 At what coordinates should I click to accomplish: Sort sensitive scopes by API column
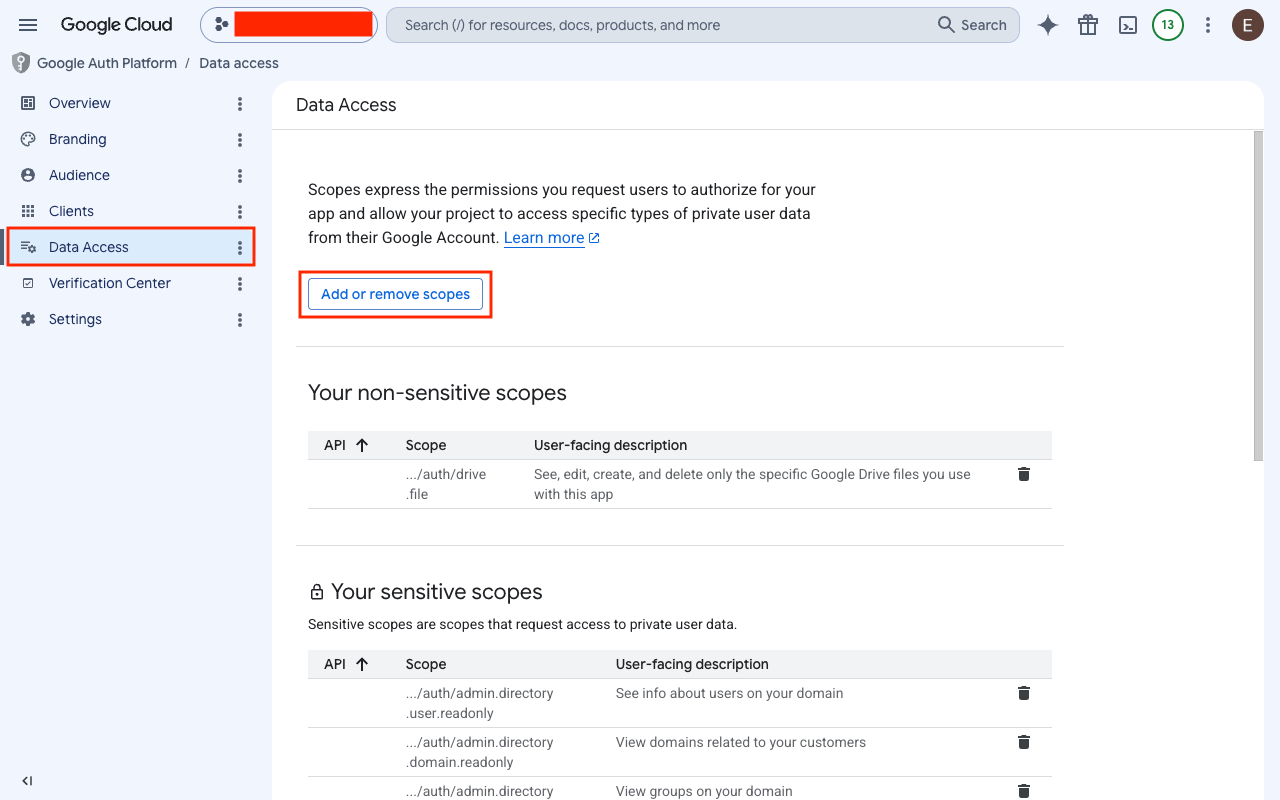346,664
